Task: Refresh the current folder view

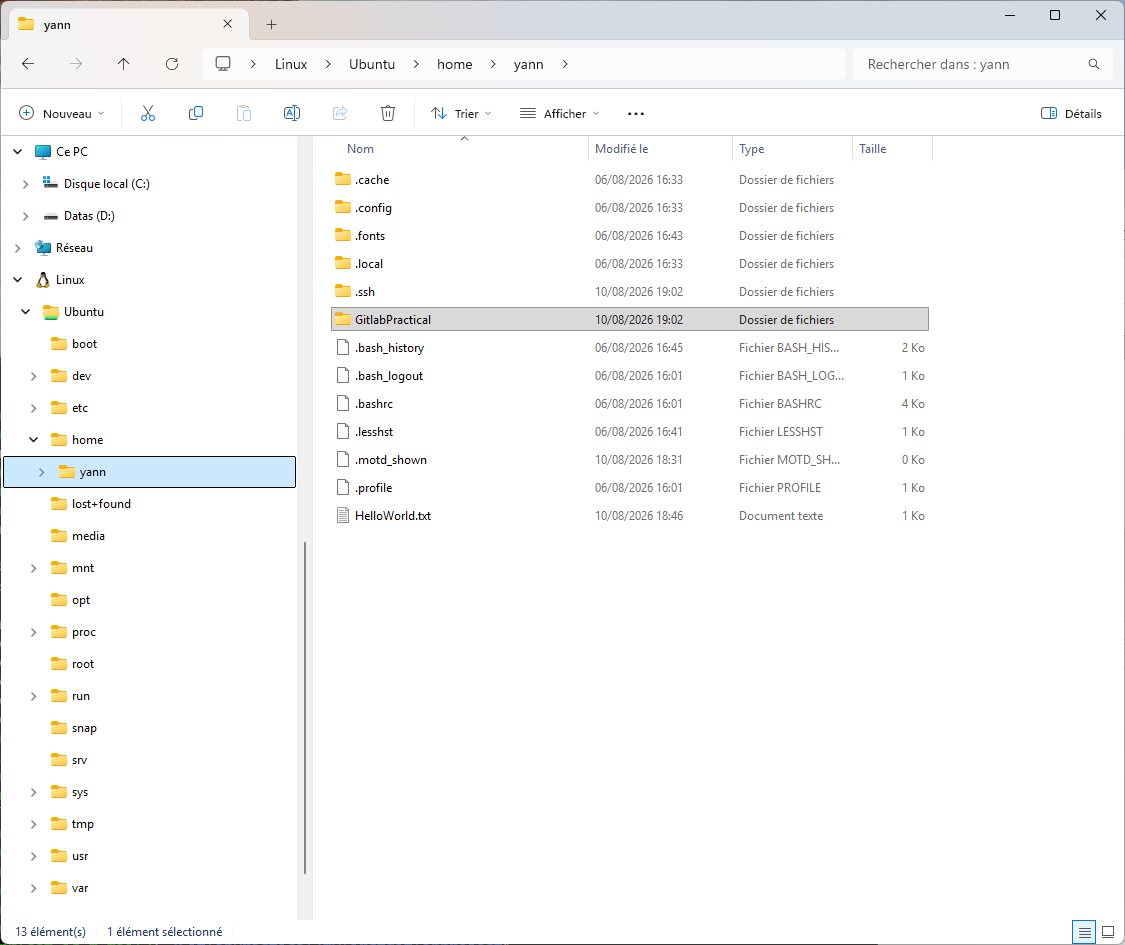Action: 172,64
